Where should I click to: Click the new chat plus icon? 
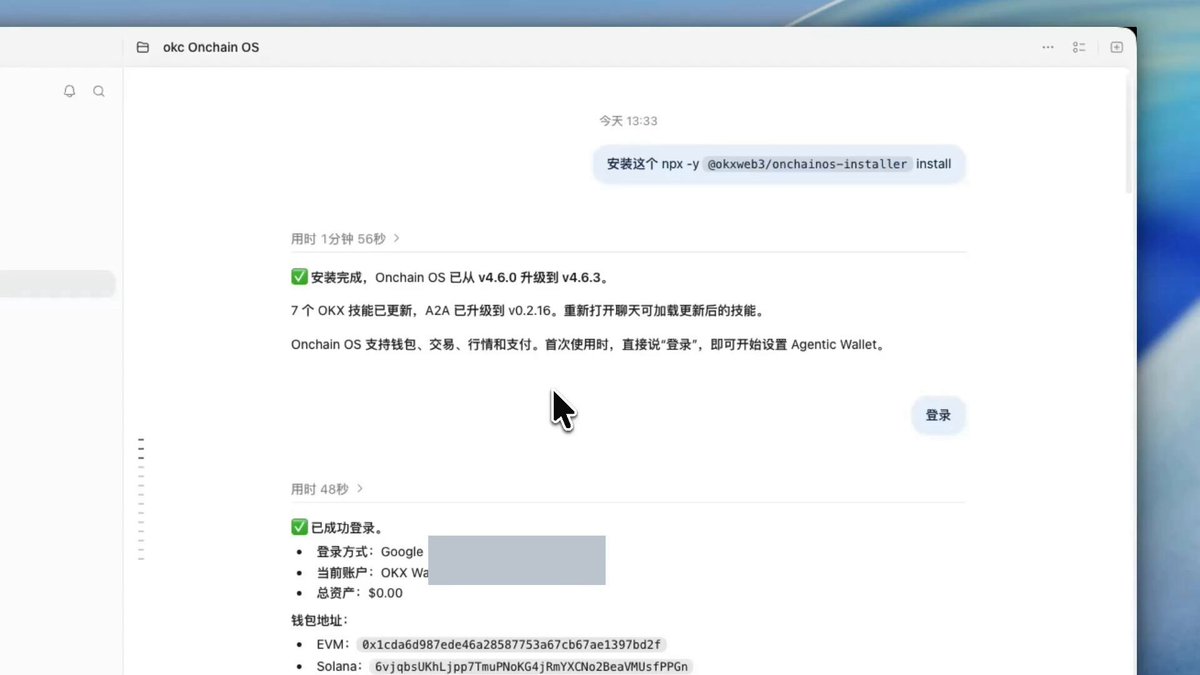1117,47
